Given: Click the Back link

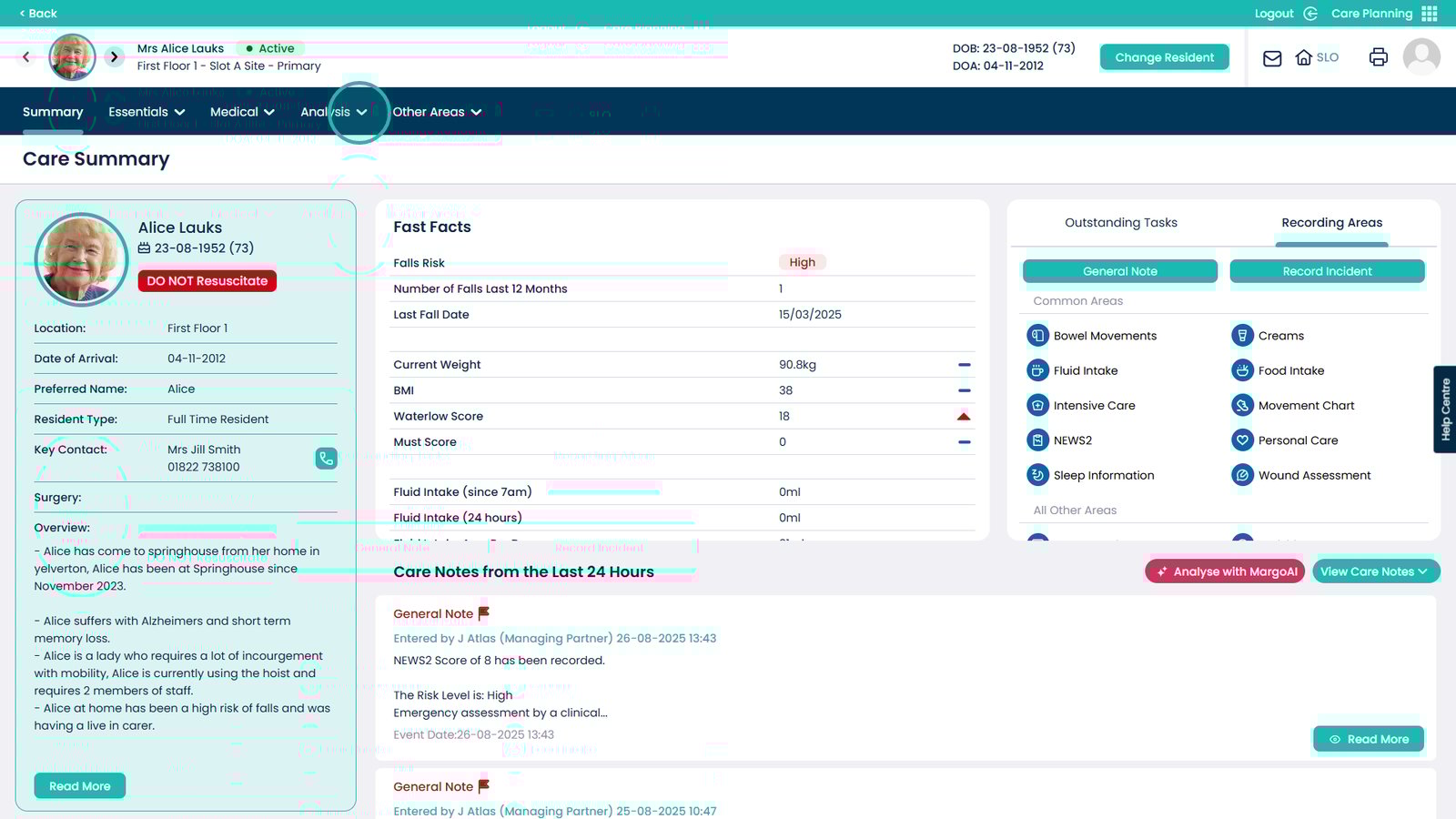Looking at the screenshot, I should point(38,14).
